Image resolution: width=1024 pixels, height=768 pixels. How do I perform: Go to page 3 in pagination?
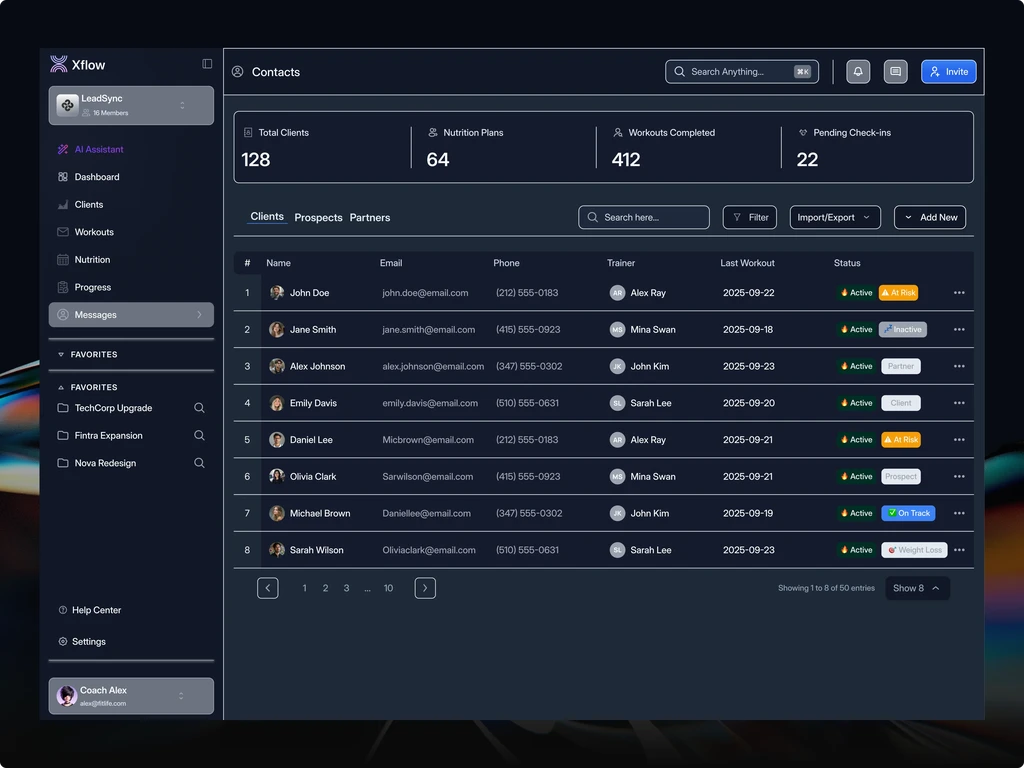click(x=346, y=588)
